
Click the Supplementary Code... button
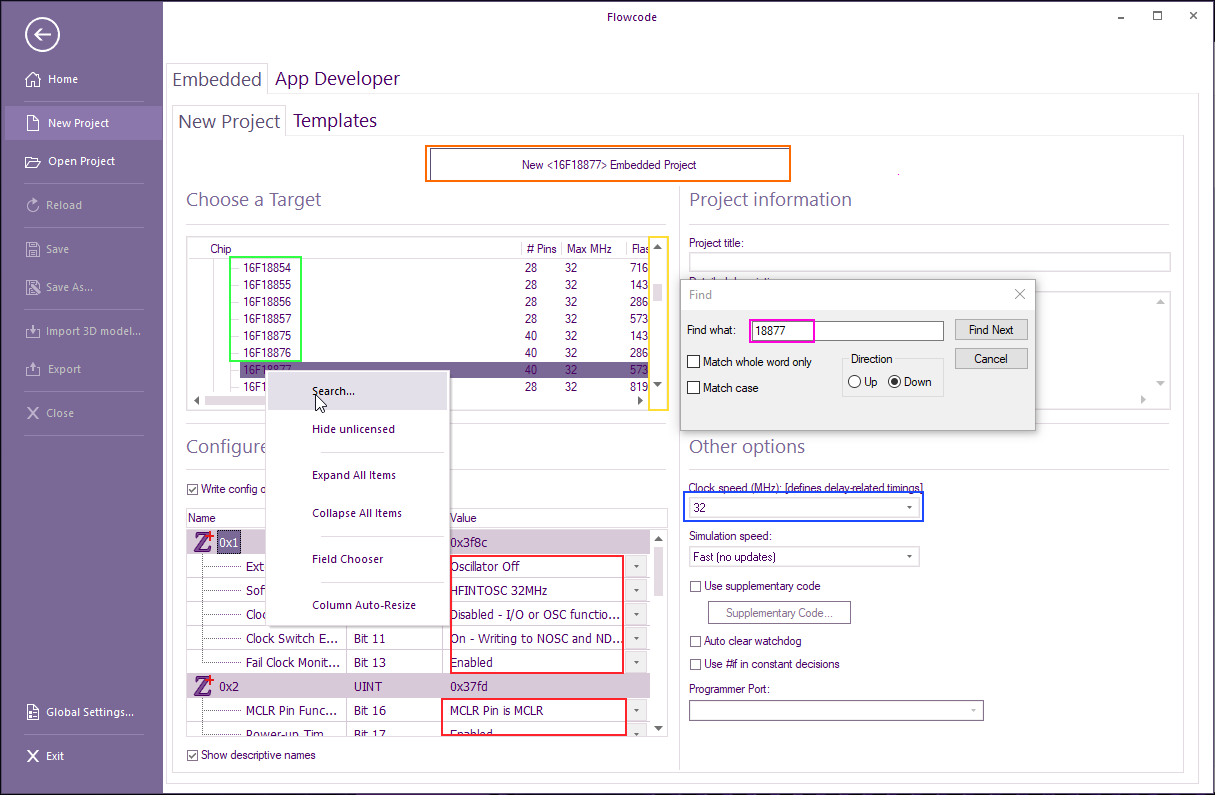(x=781, y=612)
